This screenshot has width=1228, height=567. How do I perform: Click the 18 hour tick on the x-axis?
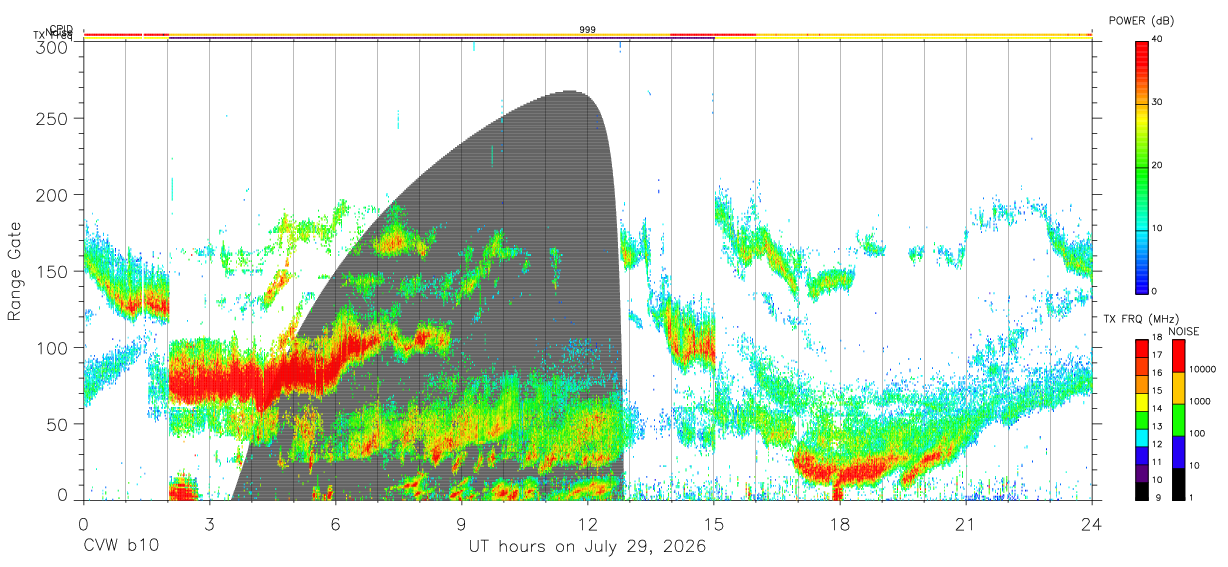click(839, 524)
